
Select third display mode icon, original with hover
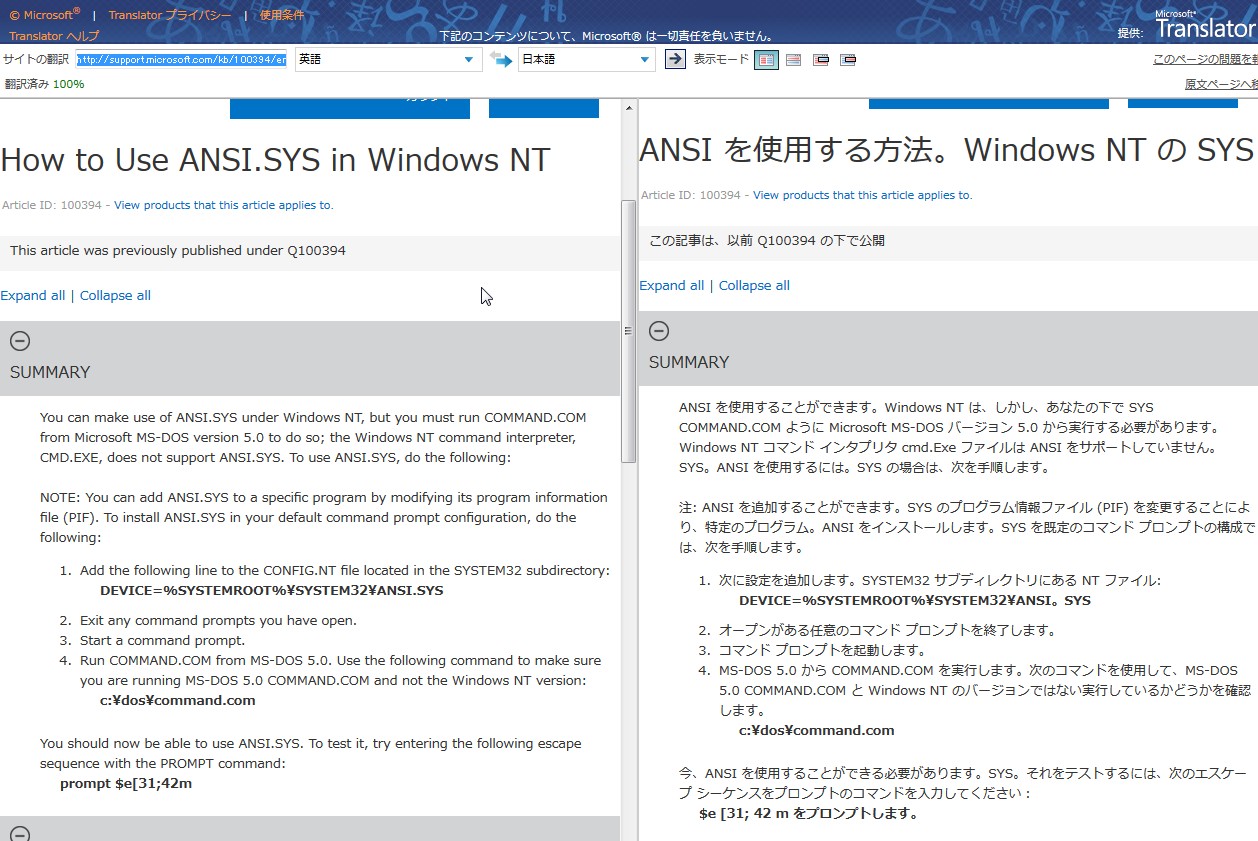[x=821, y=59]
